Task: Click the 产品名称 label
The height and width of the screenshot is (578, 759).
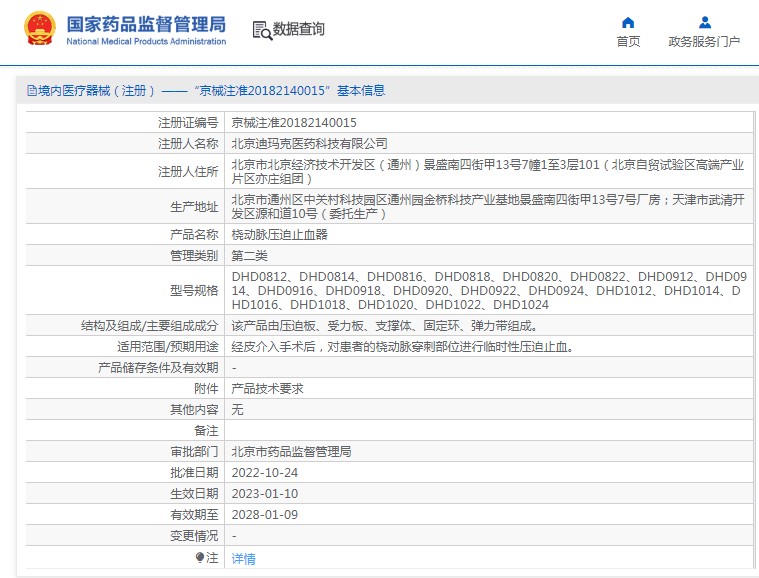Action: click(x=194, y=234)
